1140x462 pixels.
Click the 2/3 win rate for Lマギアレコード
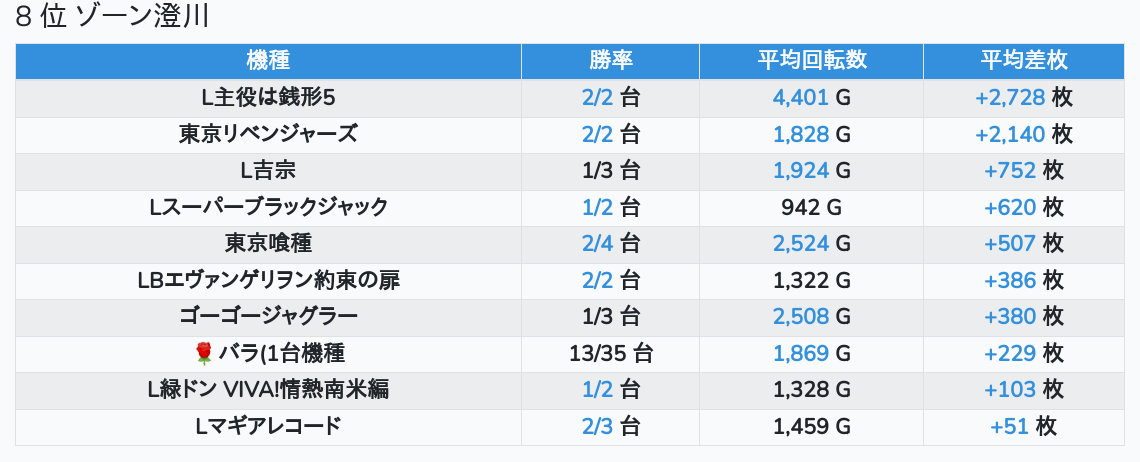click(x=597, y=426)
